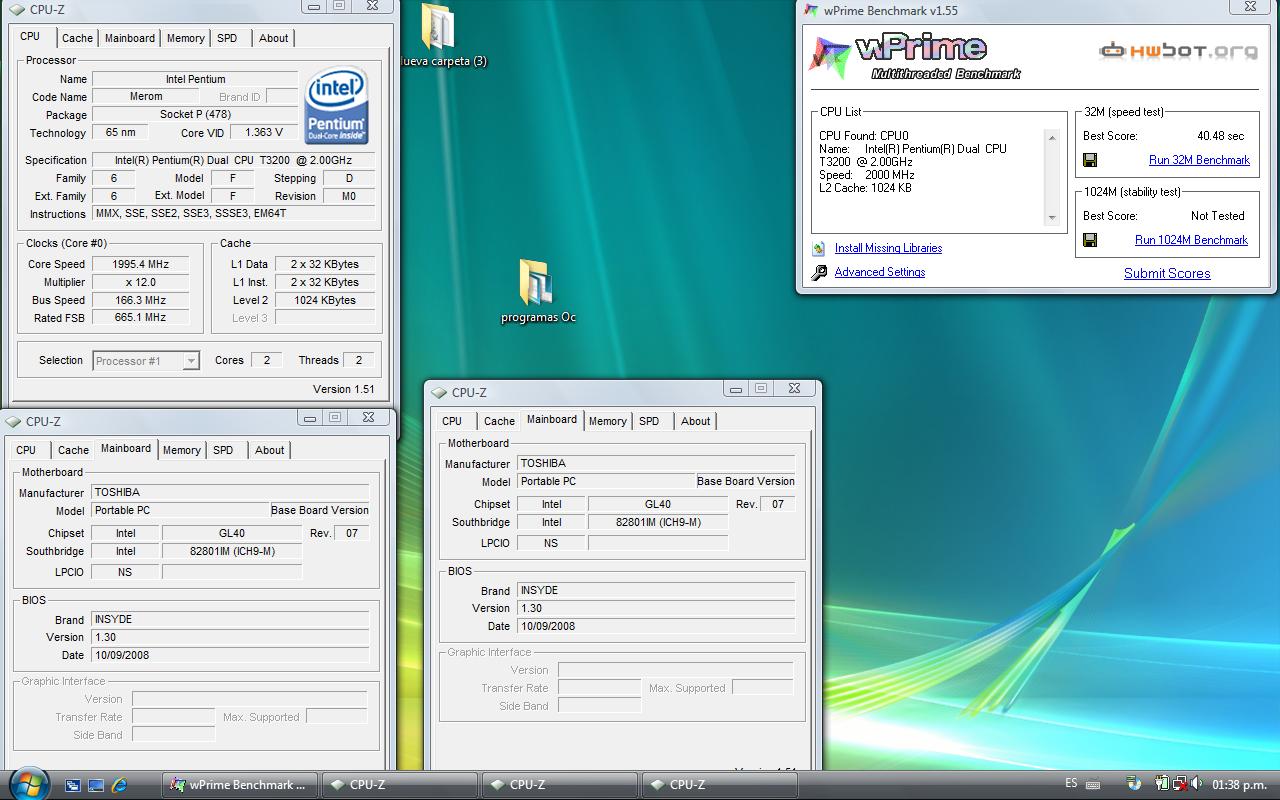Open Cache tab in bottom-left CPU-Z window

tap(73, 450)
